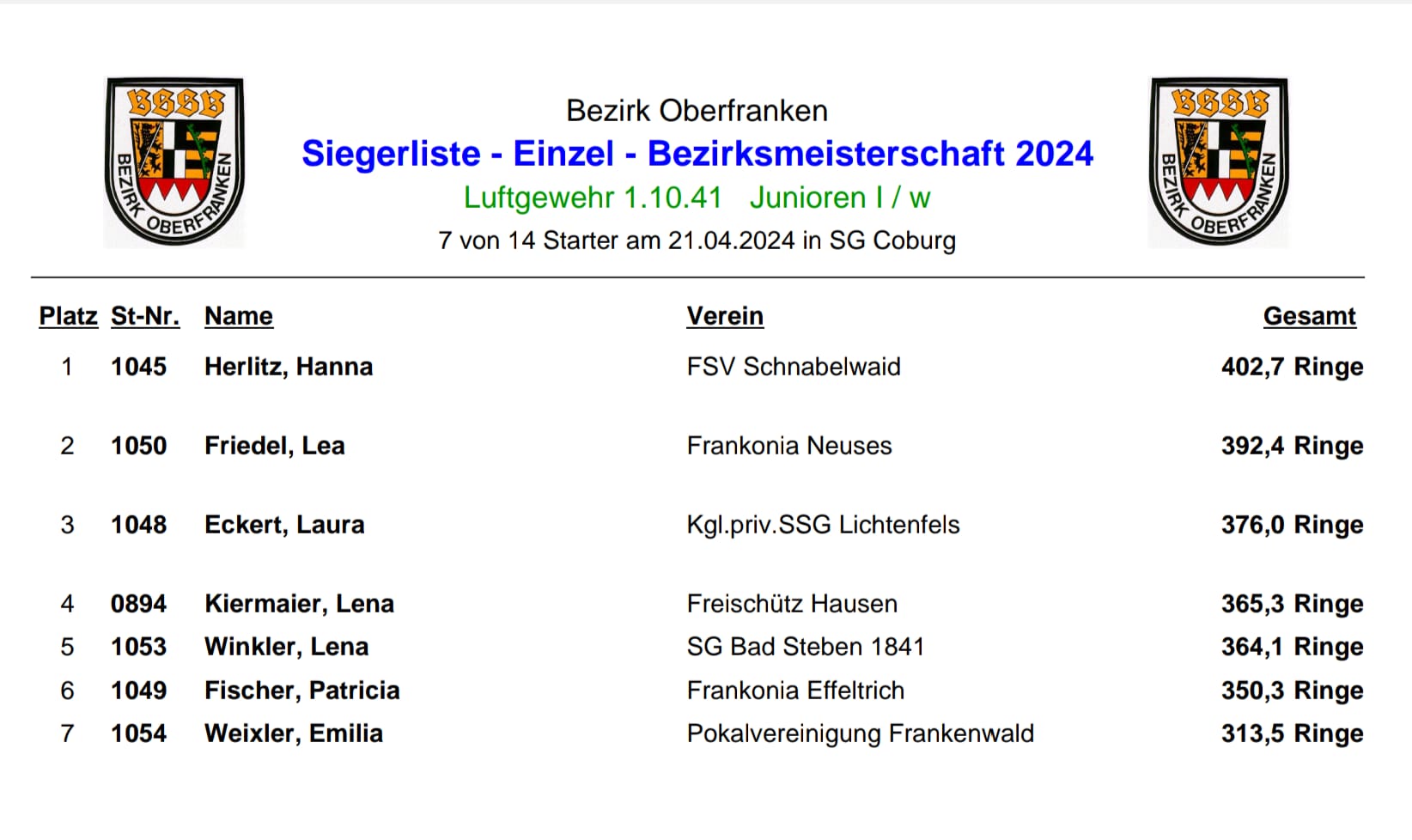Image resolution: width=1412 pixels, height=840 pixels.
Task: Click the club Pokalvereinigung Frankenwald
Action: [x=861, y=733]
